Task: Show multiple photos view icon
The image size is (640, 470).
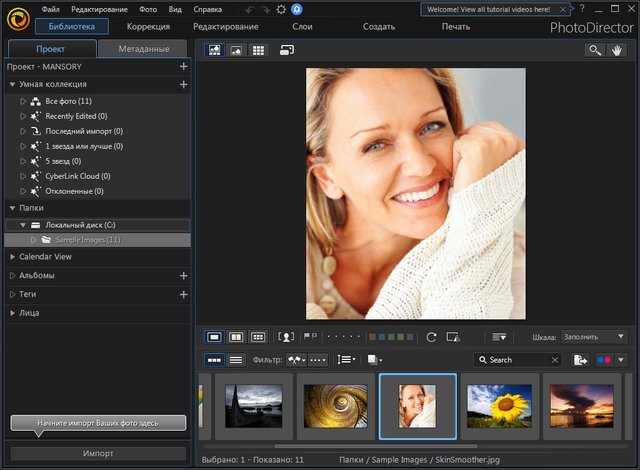Action: coord(258,337)
